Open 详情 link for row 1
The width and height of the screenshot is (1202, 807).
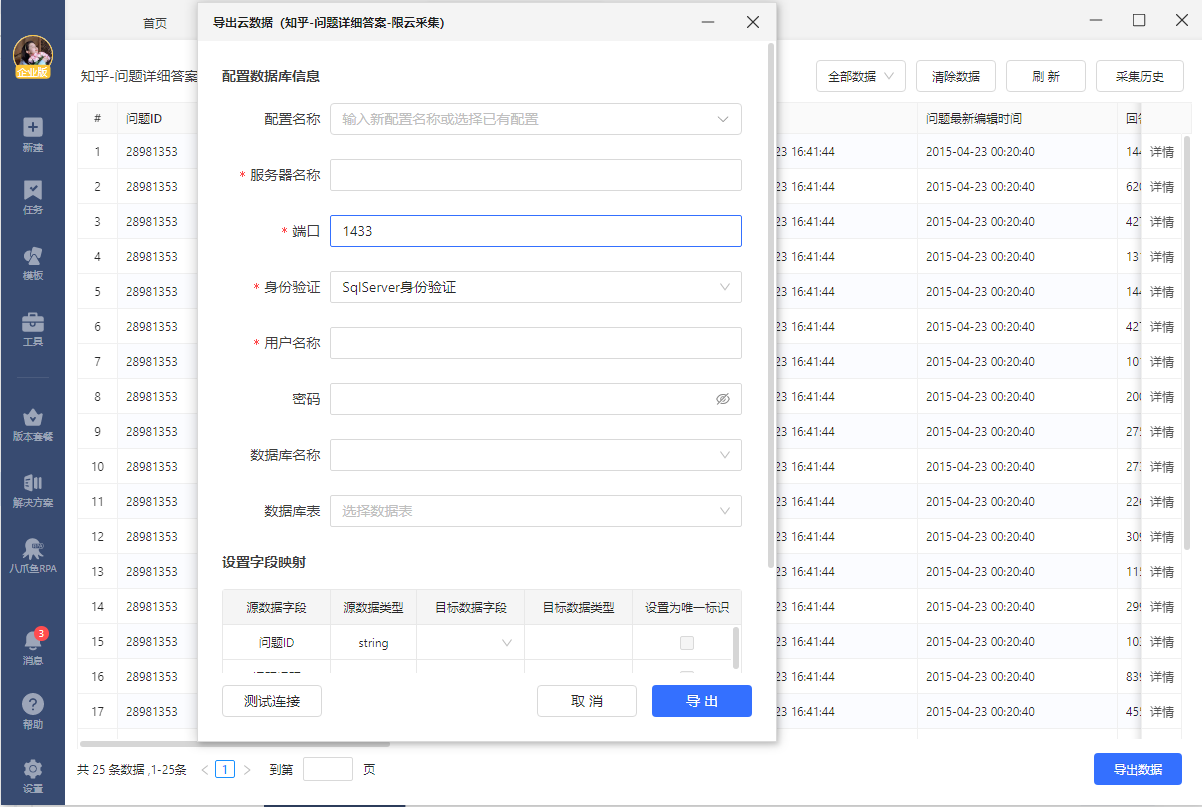coord(1161,152)
